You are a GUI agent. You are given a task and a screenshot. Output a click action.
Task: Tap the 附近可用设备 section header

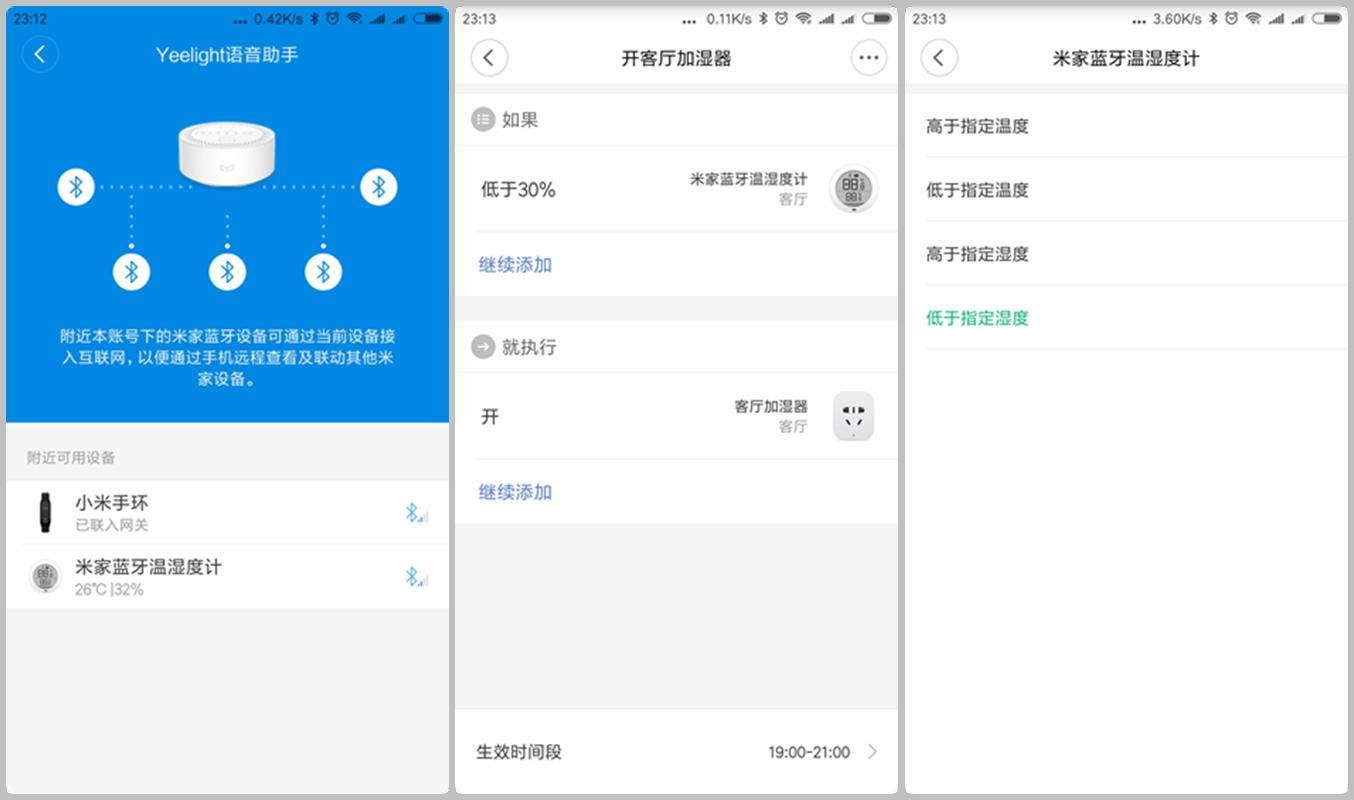pos(71,458)
